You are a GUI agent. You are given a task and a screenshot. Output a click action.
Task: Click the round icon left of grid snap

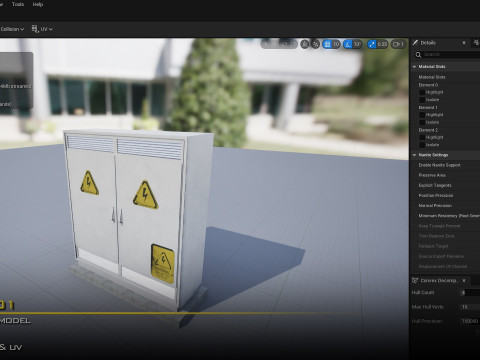click(315, 44)
